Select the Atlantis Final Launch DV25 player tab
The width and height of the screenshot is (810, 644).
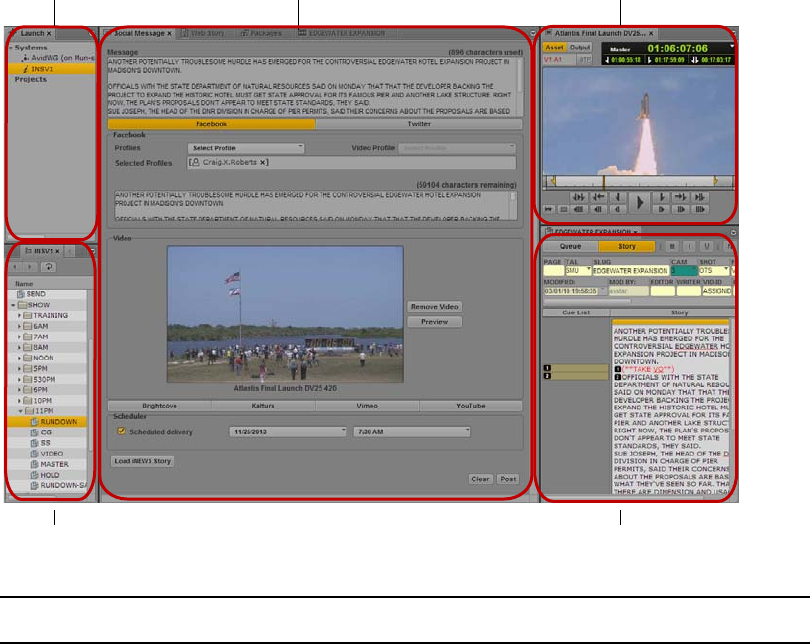tap(600, 33)
